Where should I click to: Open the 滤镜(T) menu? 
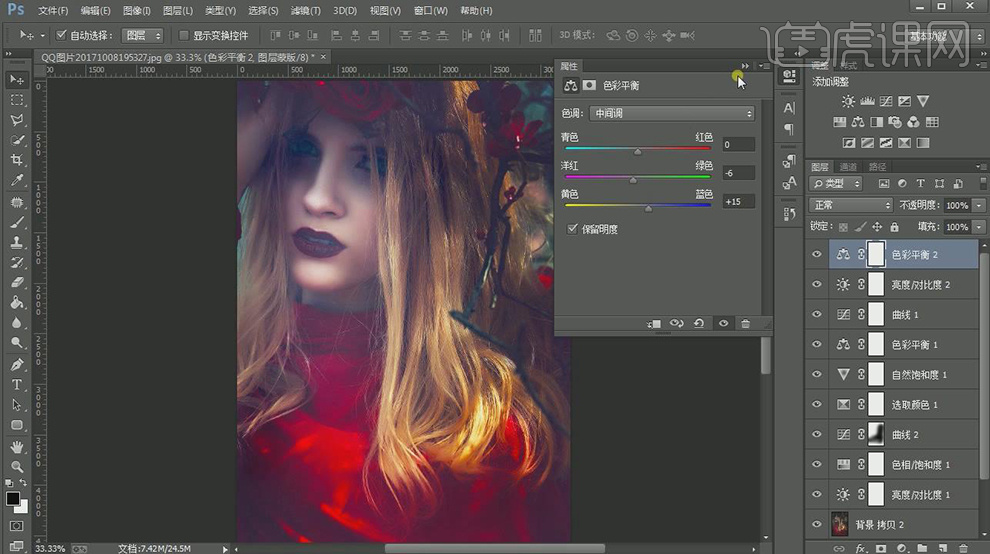tap(306, 10)
